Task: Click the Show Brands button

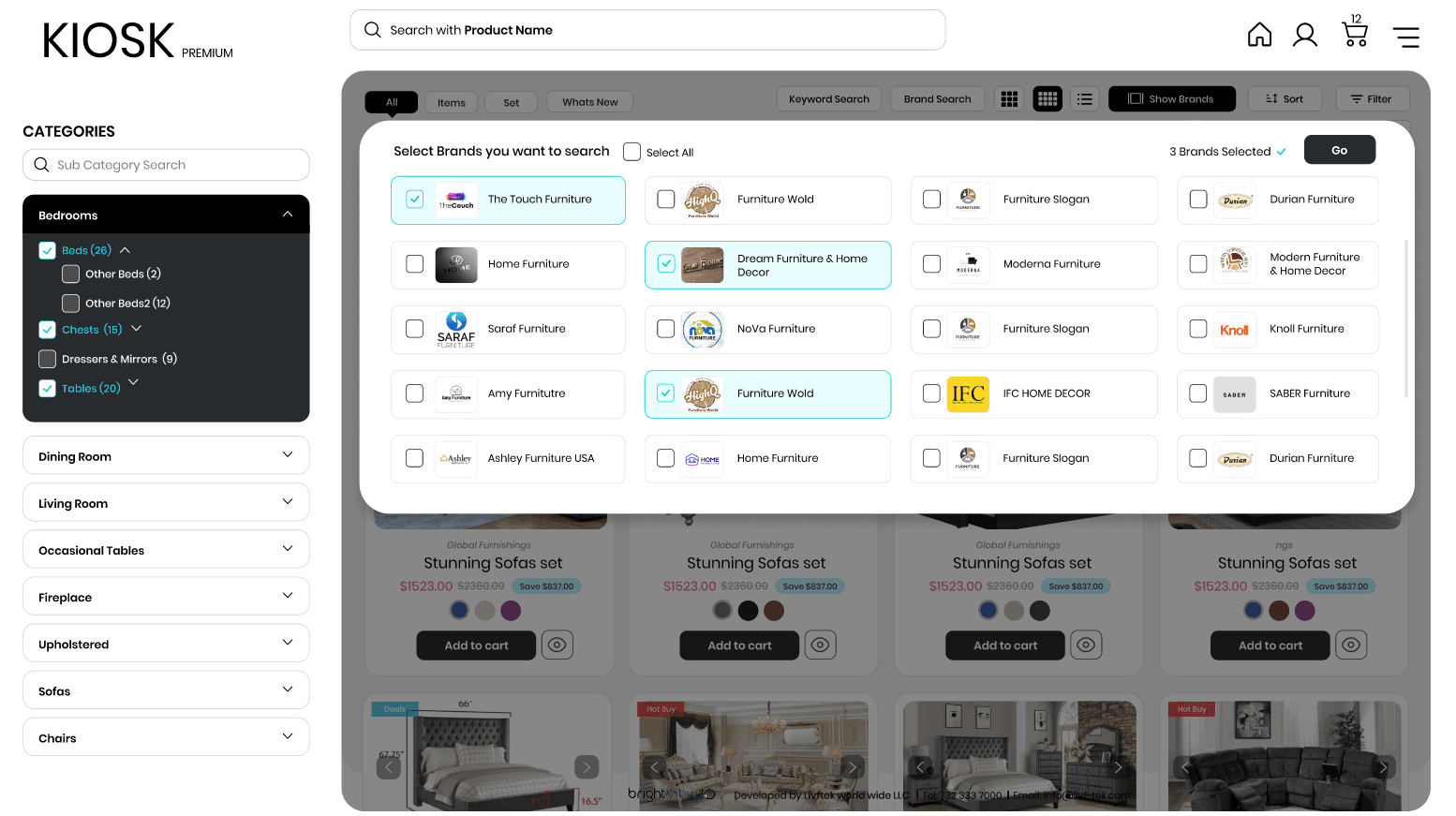Action: (1171, 99)
